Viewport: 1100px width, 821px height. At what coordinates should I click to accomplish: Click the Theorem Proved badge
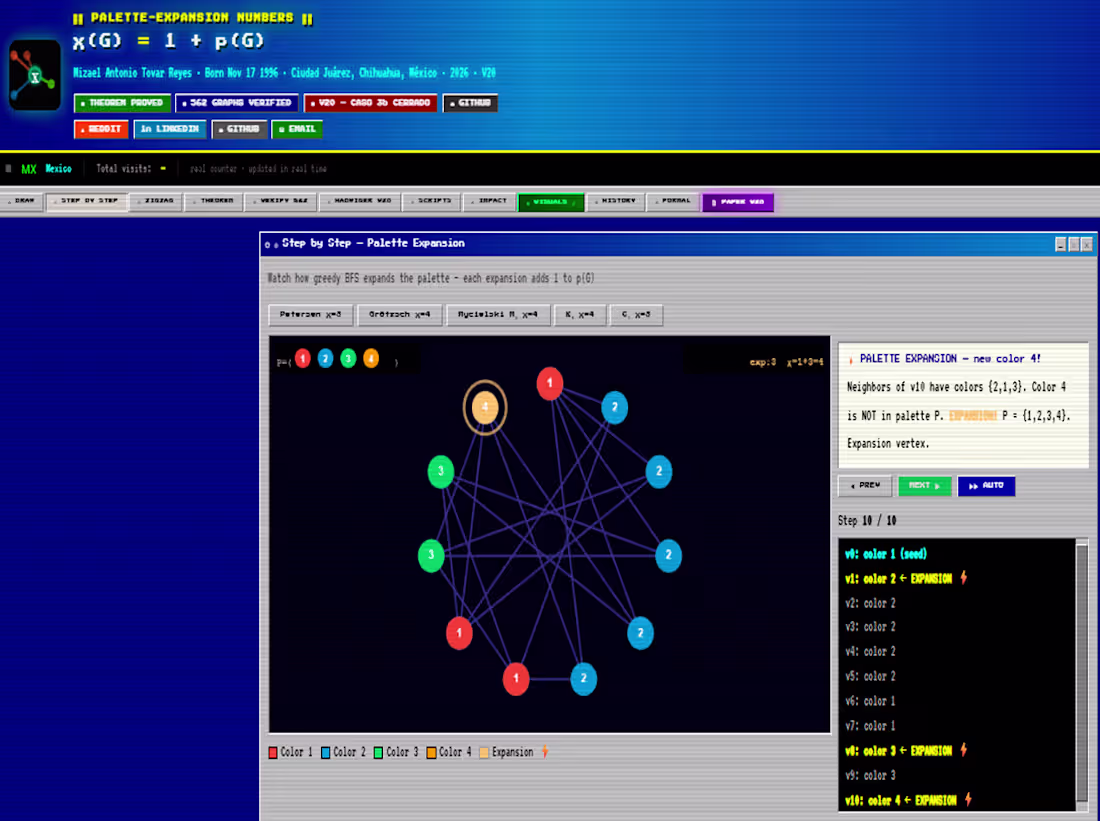point(122,103)
